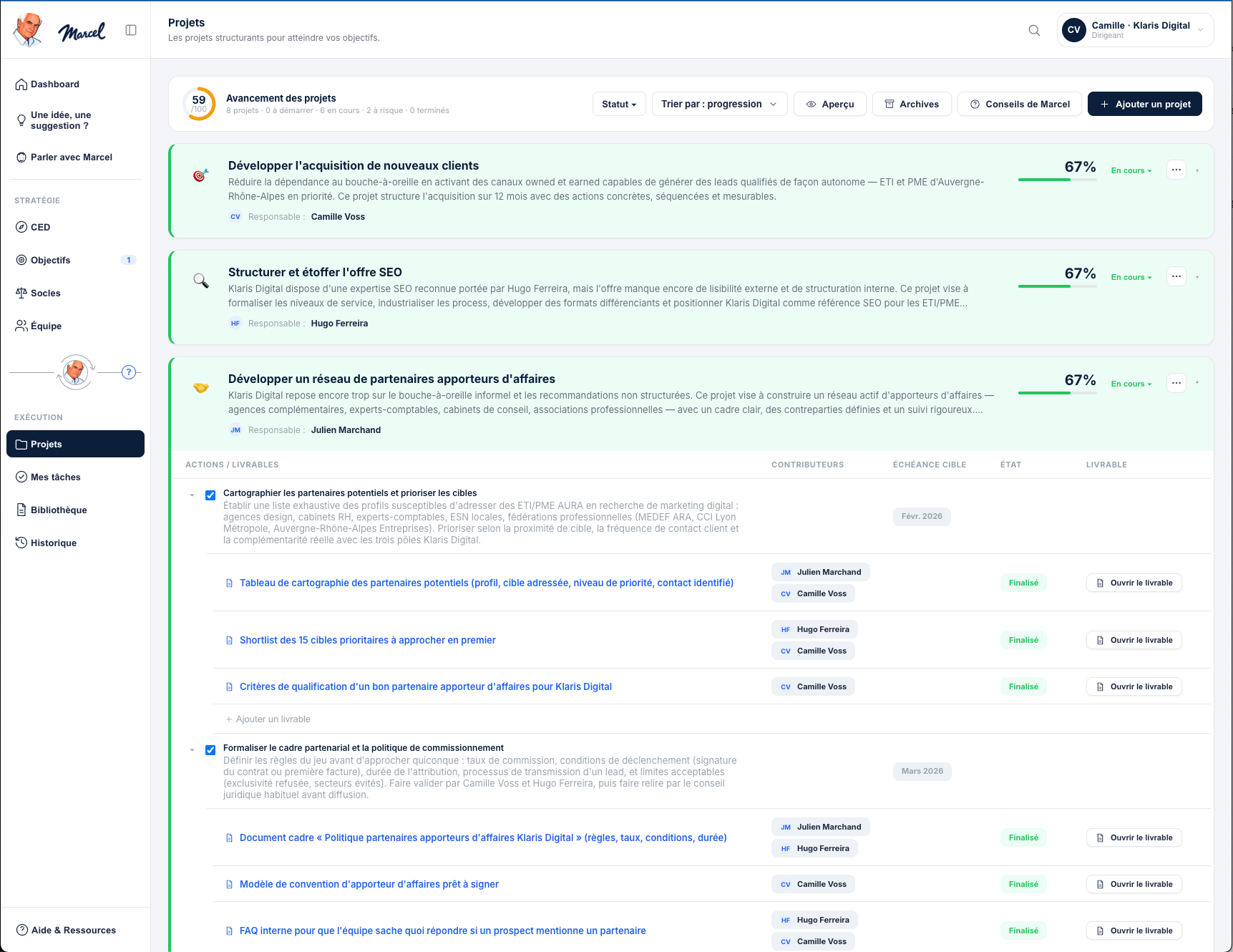
Task: Click the help question mark beside Marcel portrait
Action: coord(129,372)
